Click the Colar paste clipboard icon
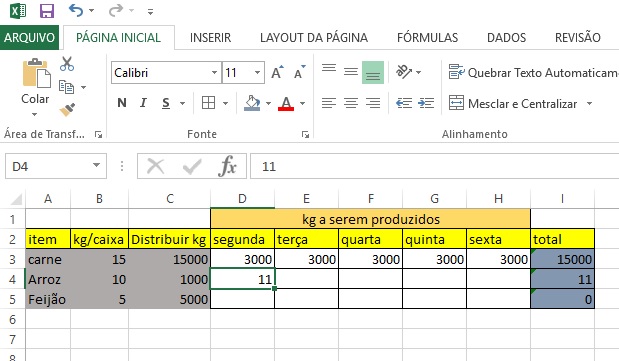 [x=36, y=73]
